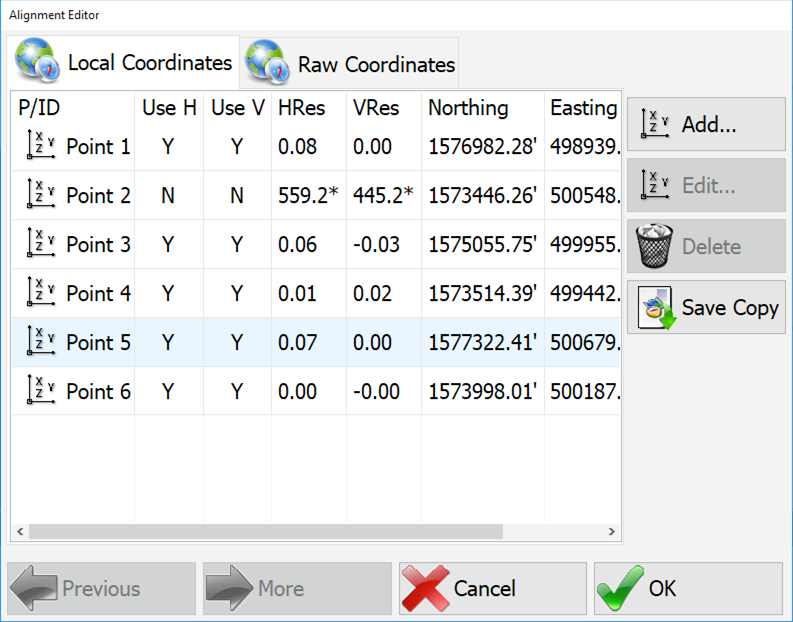Click HRes value 559.2* for Point 2
Image resolution: width=793 pixels, height=622 pixels.
click(x=308, y=196)
